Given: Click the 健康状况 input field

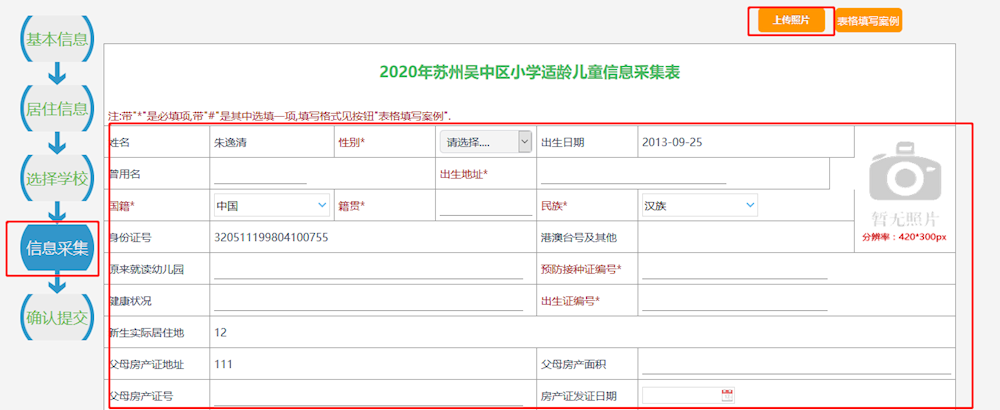Looking at the screenshot, I should [x=368, y=300].
